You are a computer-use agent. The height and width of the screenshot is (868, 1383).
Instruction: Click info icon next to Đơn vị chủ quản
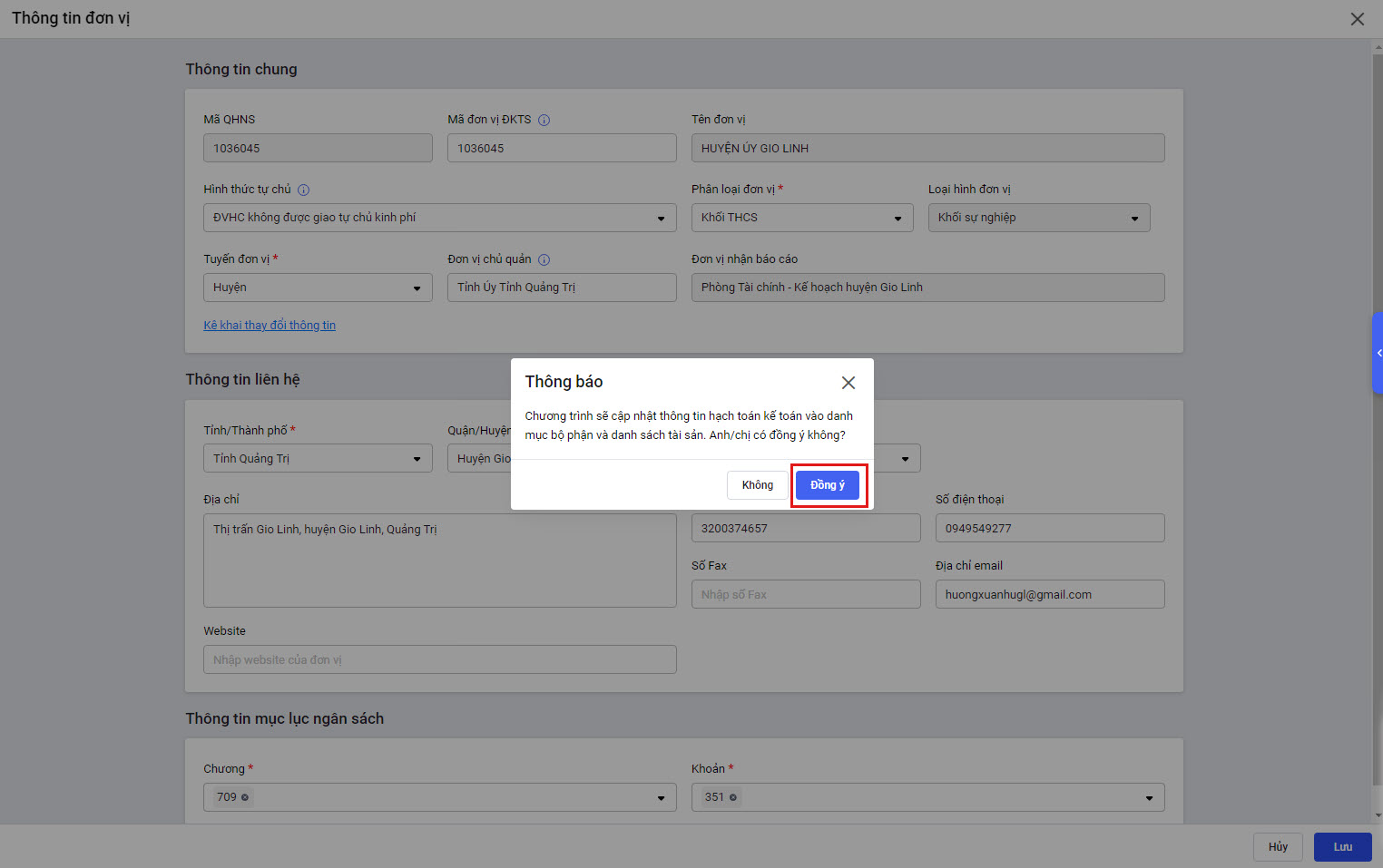[544, 260]
